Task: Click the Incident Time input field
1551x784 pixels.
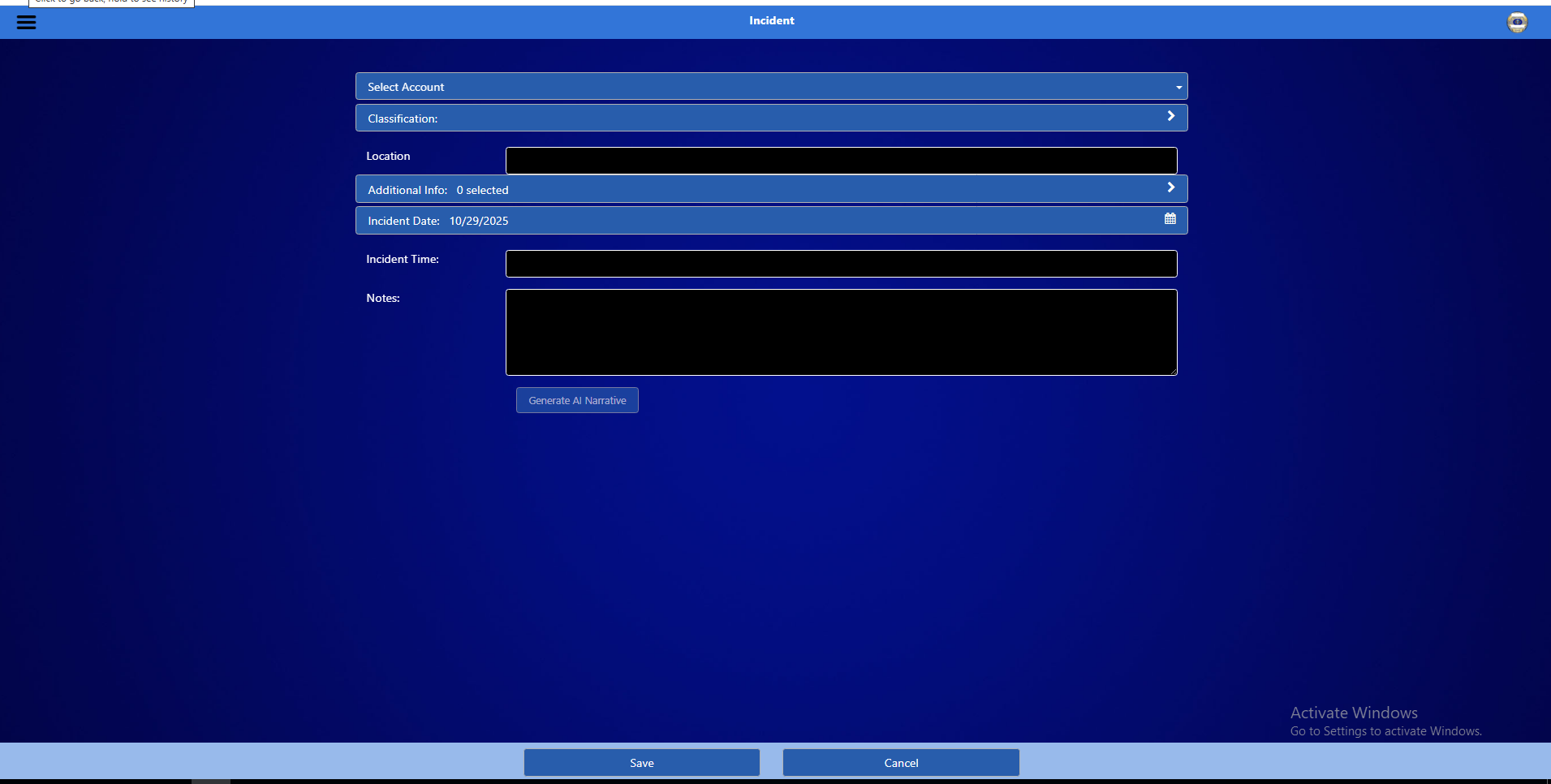Action: [840, 263]
